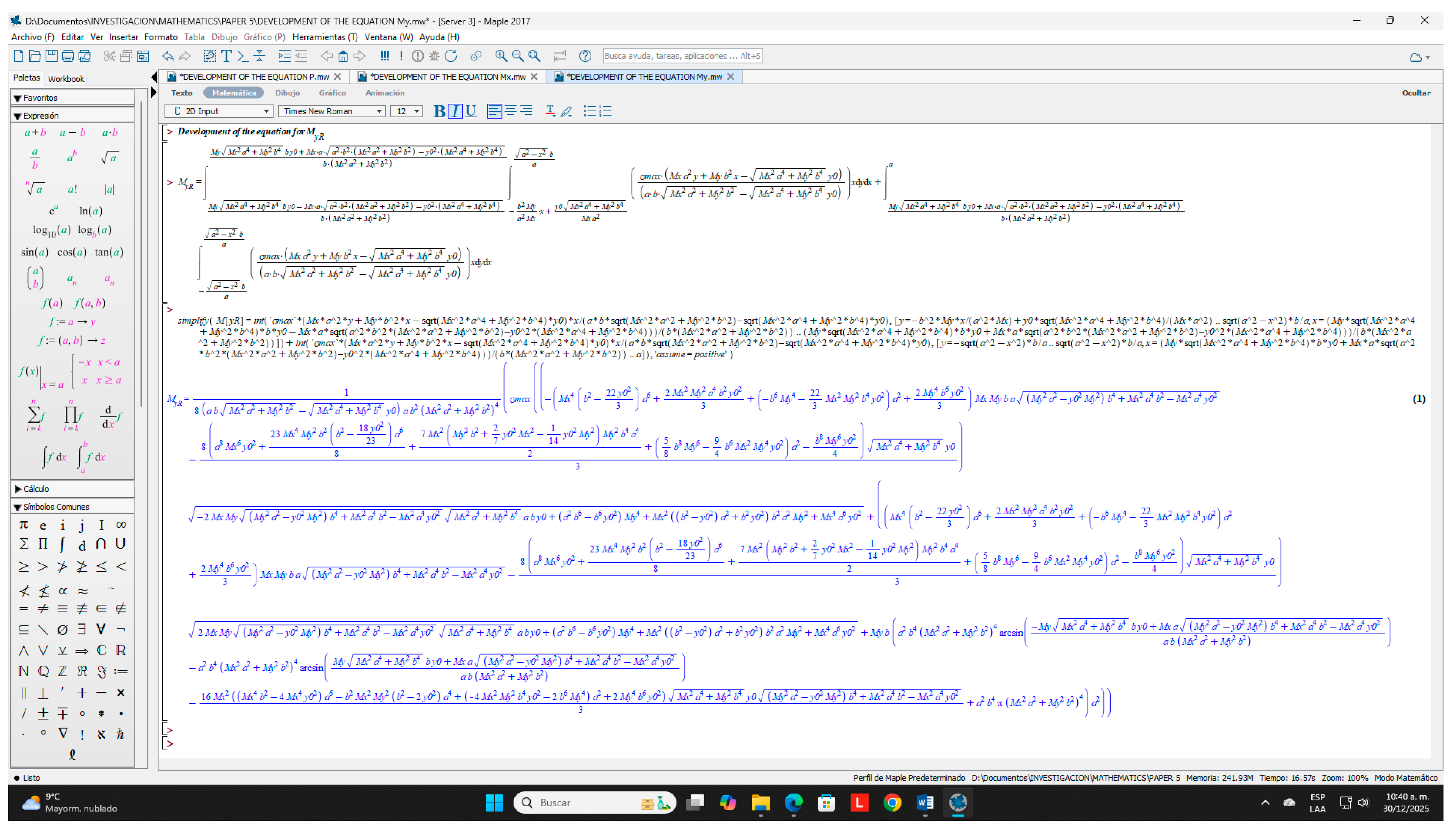
Task: Click Execute entire worksheet (!!!) icon
Action: click(385, 56)
